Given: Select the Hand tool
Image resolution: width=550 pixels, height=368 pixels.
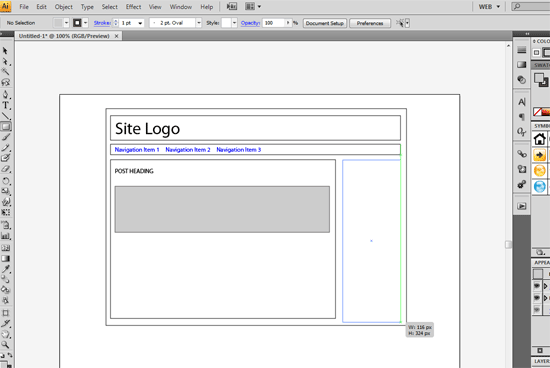Looking at the screenshot, I should 5,334.
